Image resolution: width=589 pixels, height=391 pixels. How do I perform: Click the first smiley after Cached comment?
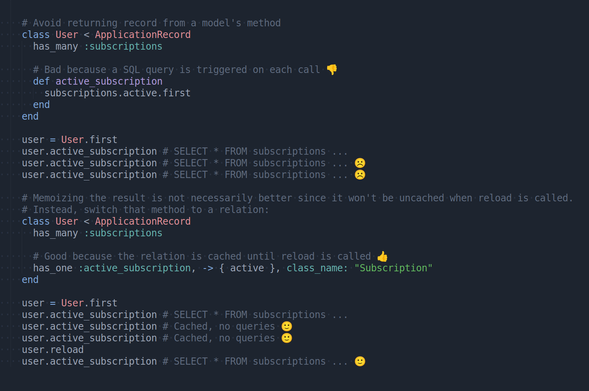click(x=287, y=326)
